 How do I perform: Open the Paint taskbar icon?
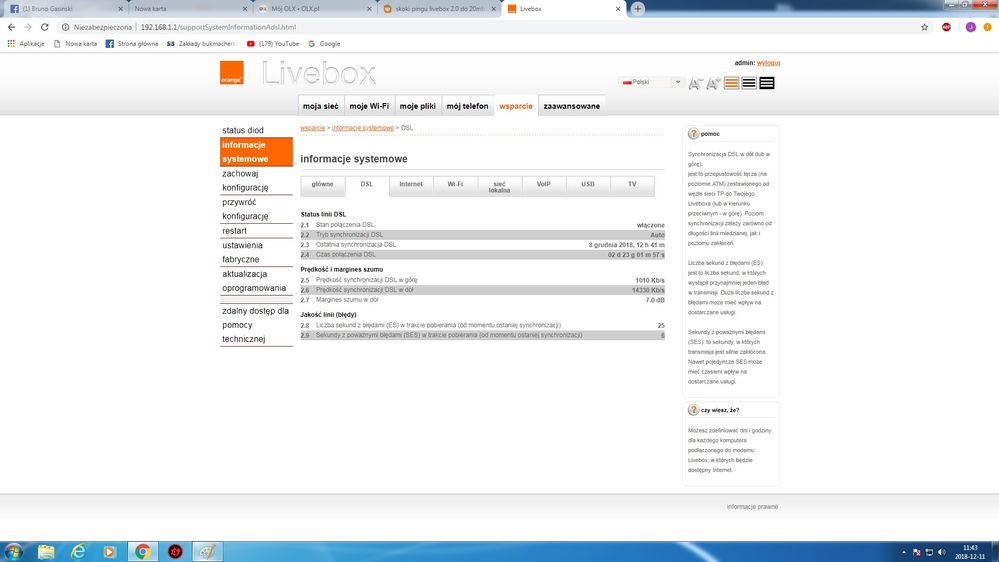tap(207, 552)
